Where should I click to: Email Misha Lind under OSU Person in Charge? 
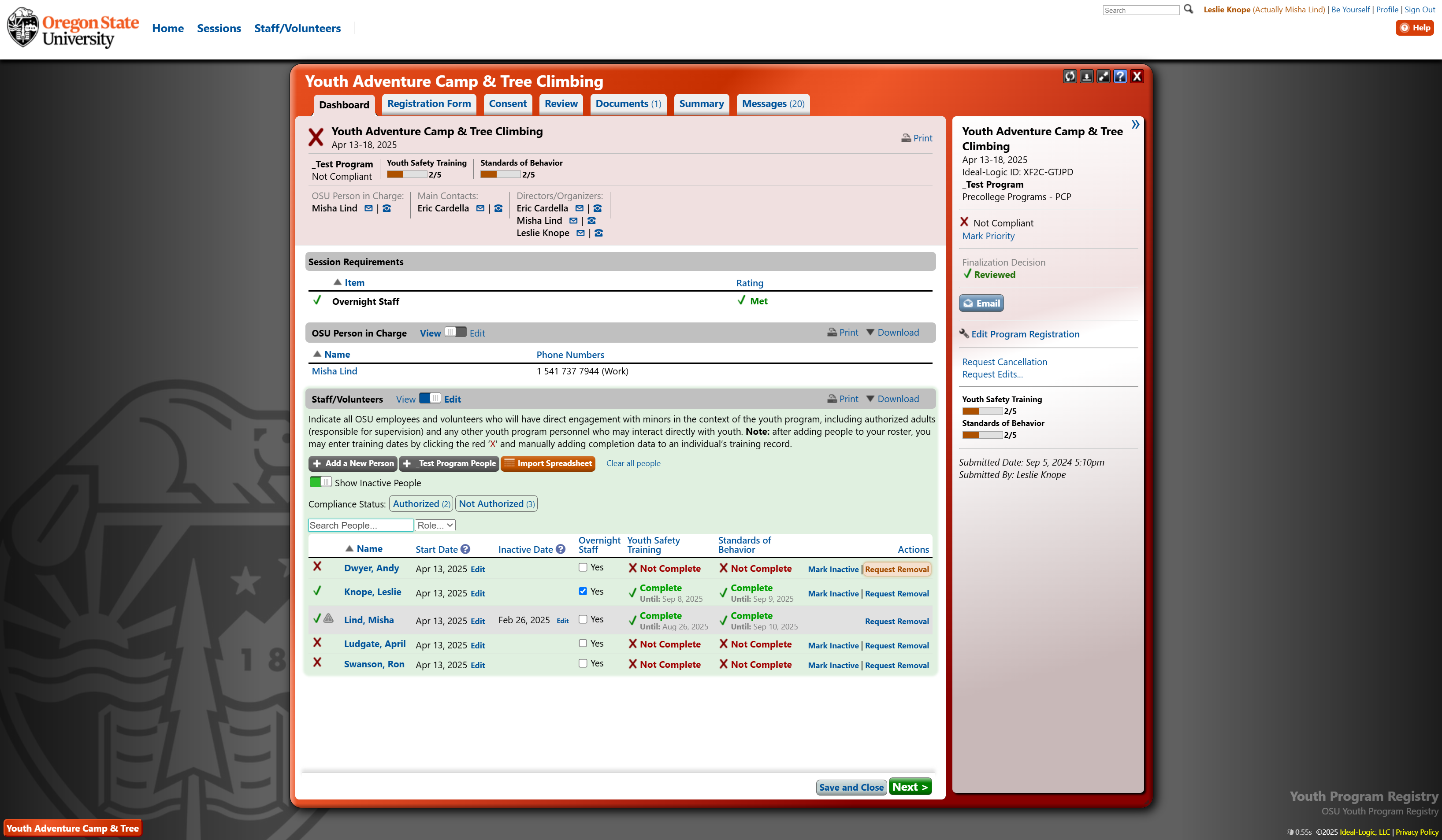(x=368, y=209)
